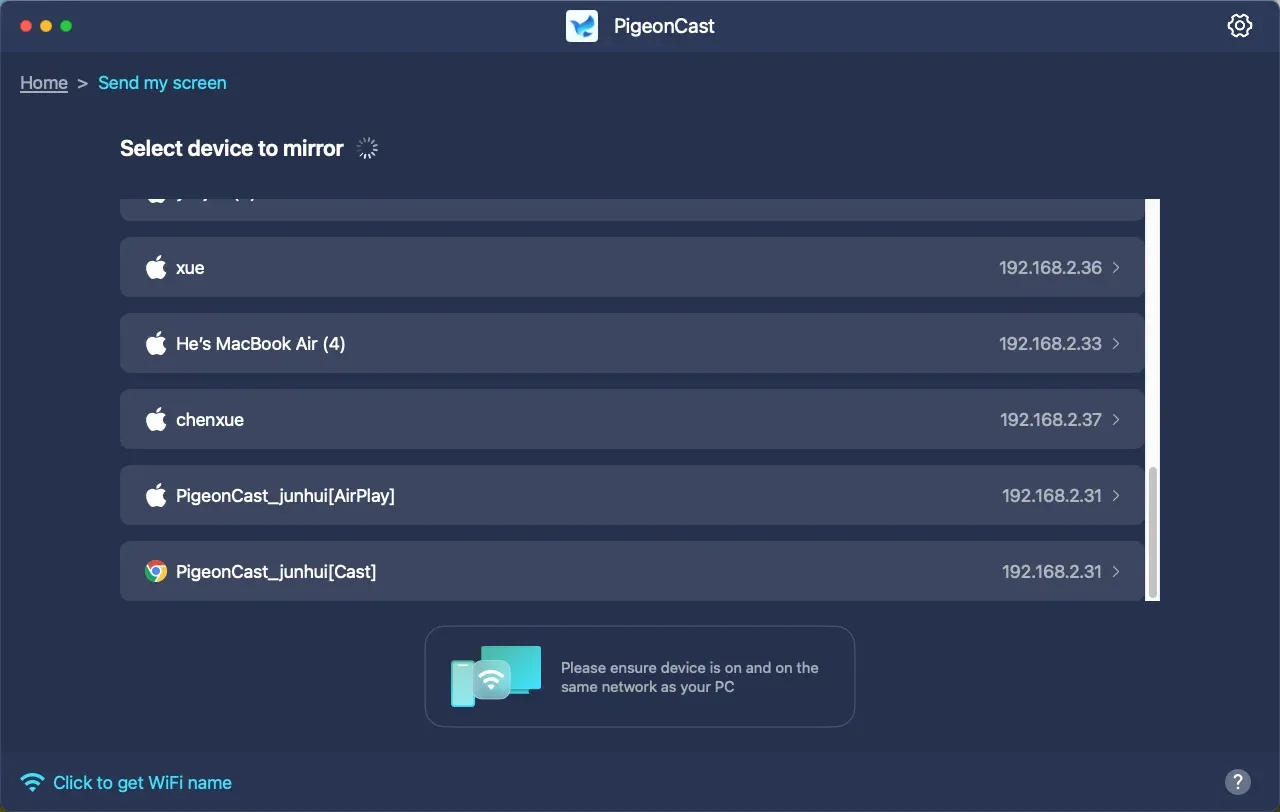Click the IP address 192.168.2.33
This screenshot has height=812, width=1280.
[x=1050, y=344]
